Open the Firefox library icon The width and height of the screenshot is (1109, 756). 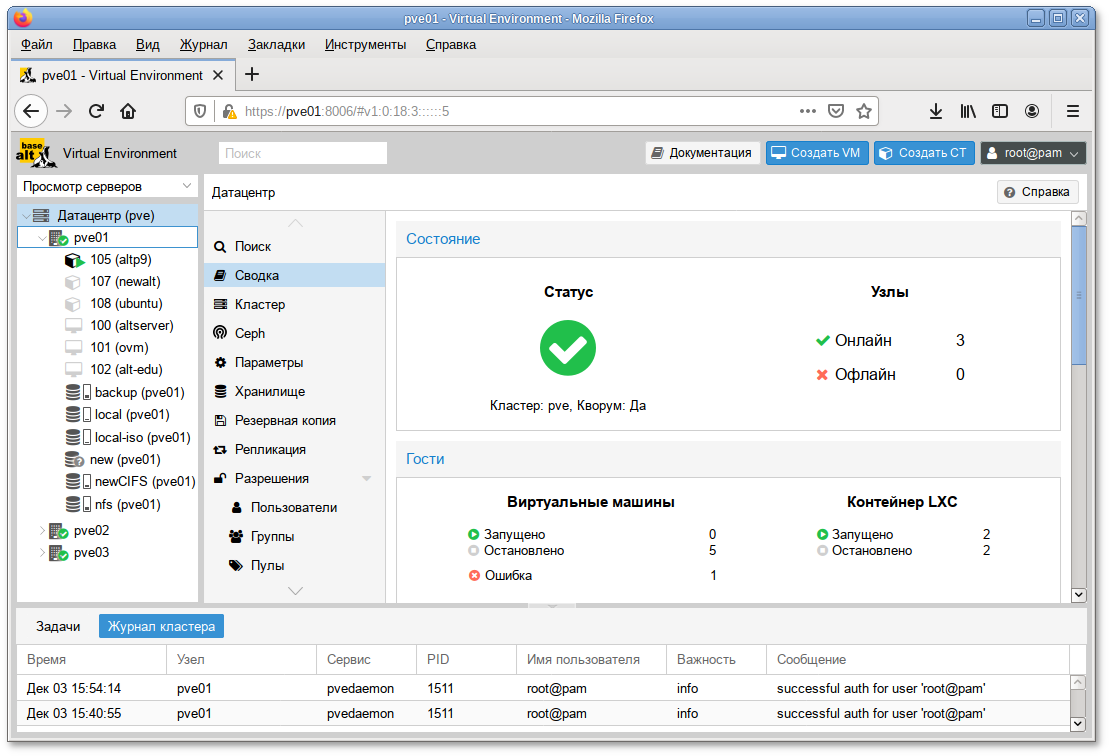(968, 111)
